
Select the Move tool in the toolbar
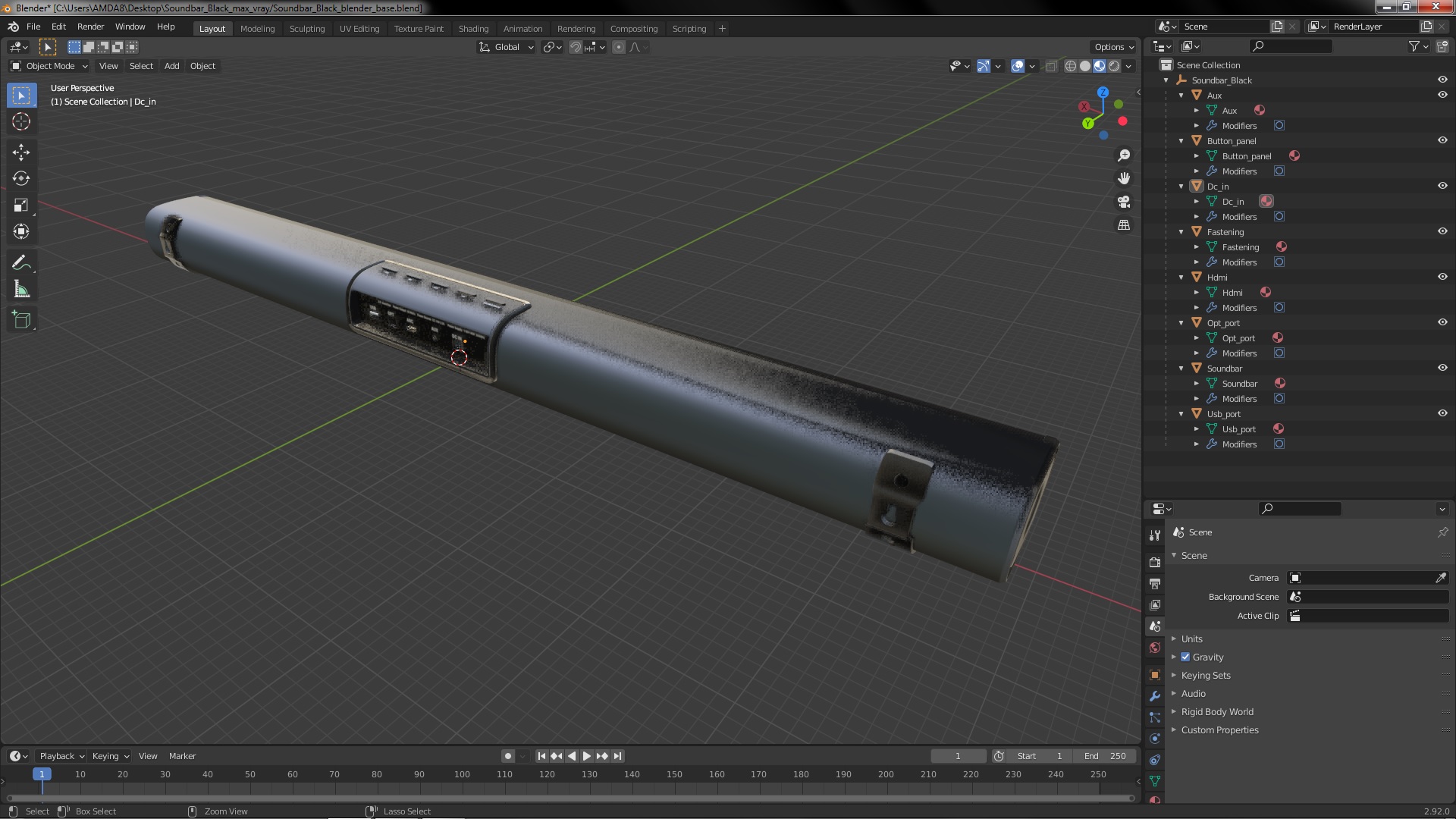21,152
